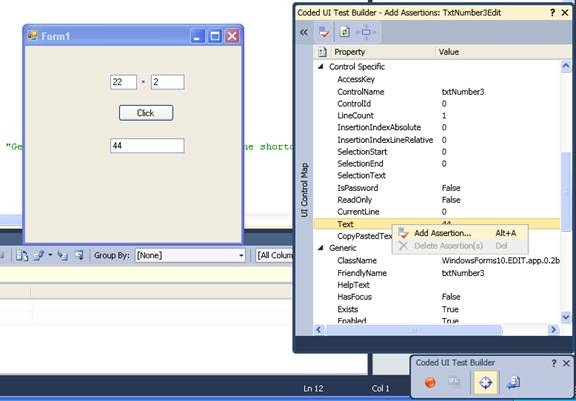The width and height of the screenshot is (576, 401).
Task: Select the SelectionStart property row
Action: (437, 152)
